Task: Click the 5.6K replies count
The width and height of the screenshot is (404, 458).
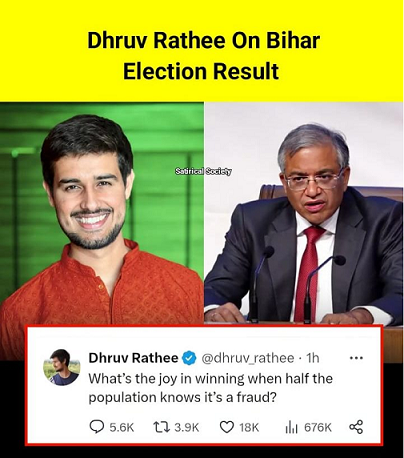Action: (x=122, y=427)
